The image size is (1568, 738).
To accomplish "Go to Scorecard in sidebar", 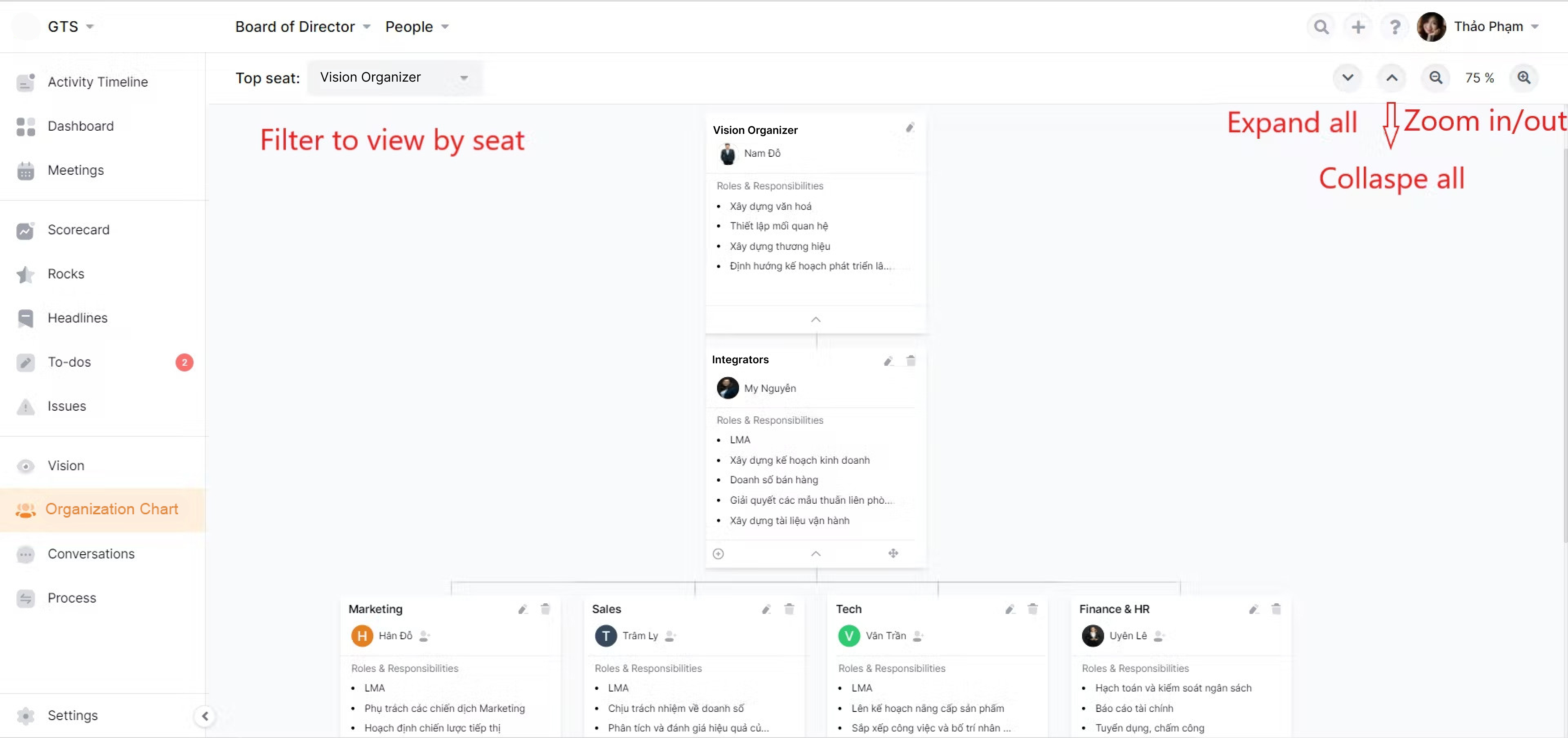I will pyautogui.click(x=78, y=230).
